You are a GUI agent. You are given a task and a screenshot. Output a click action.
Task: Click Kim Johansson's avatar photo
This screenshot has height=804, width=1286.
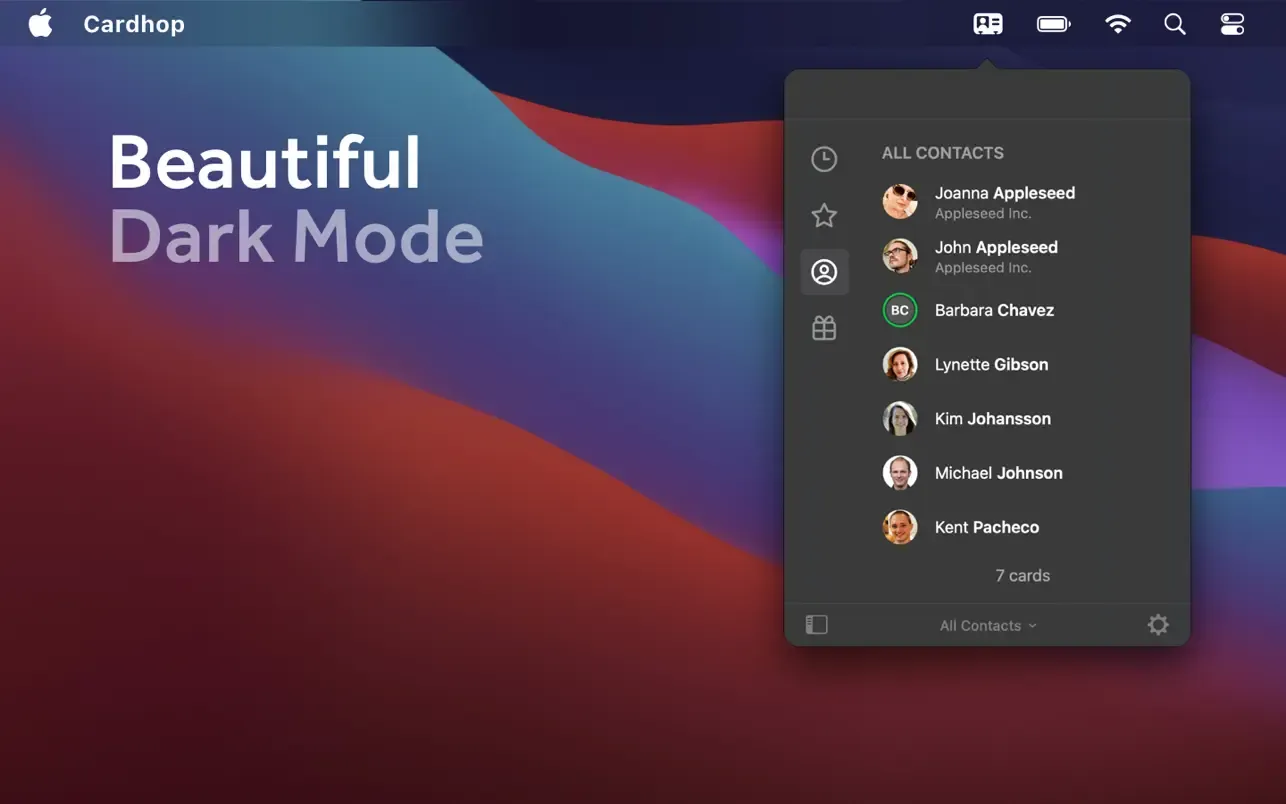[x=900, y=418]
